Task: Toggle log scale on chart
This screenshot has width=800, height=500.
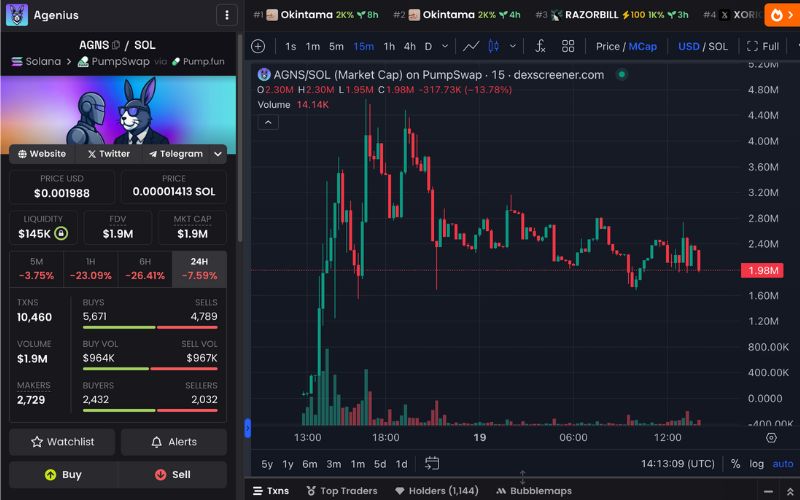Action: (x=757, y=464)
